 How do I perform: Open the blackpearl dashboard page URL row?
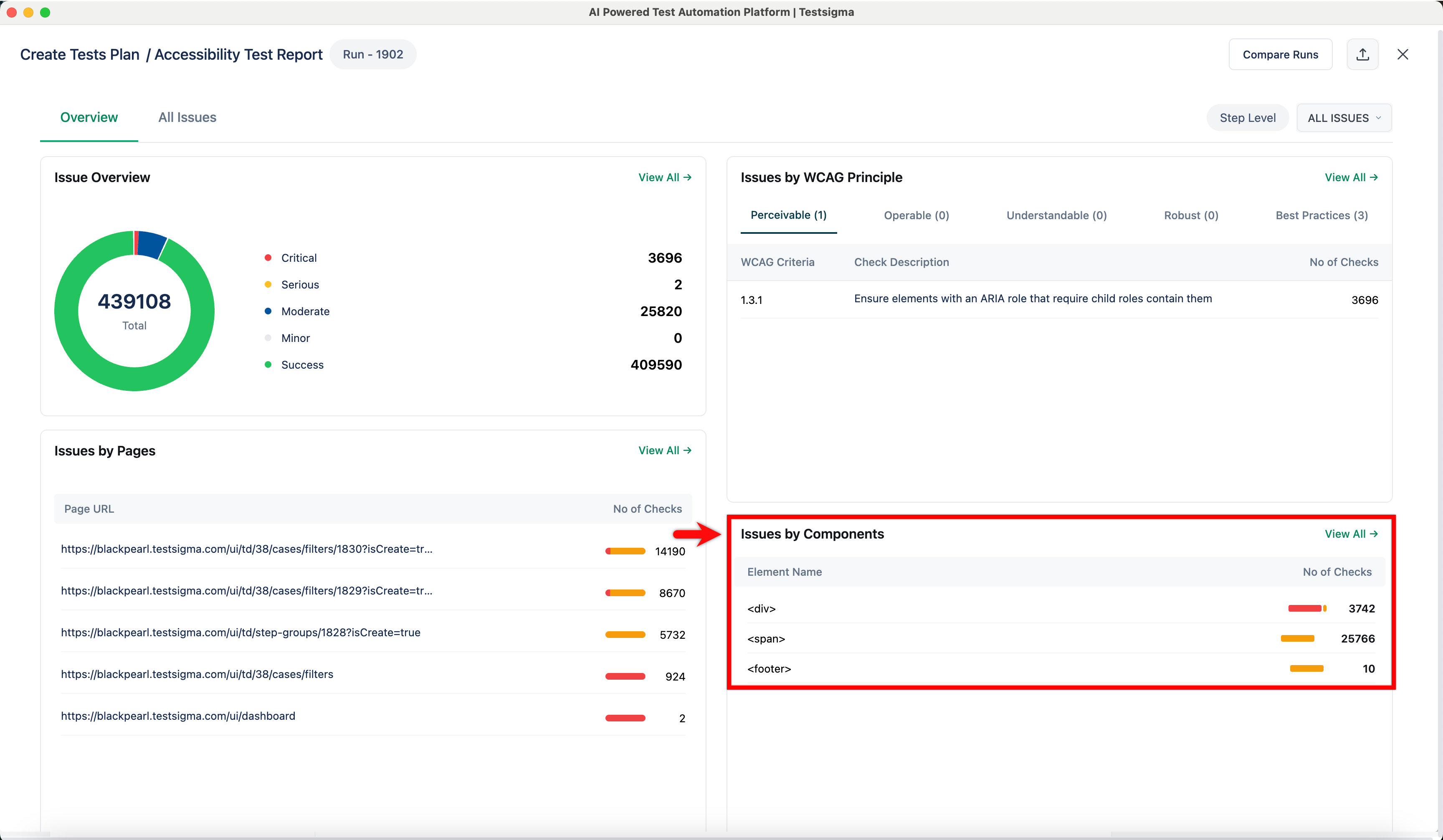(x=178, y=716)
